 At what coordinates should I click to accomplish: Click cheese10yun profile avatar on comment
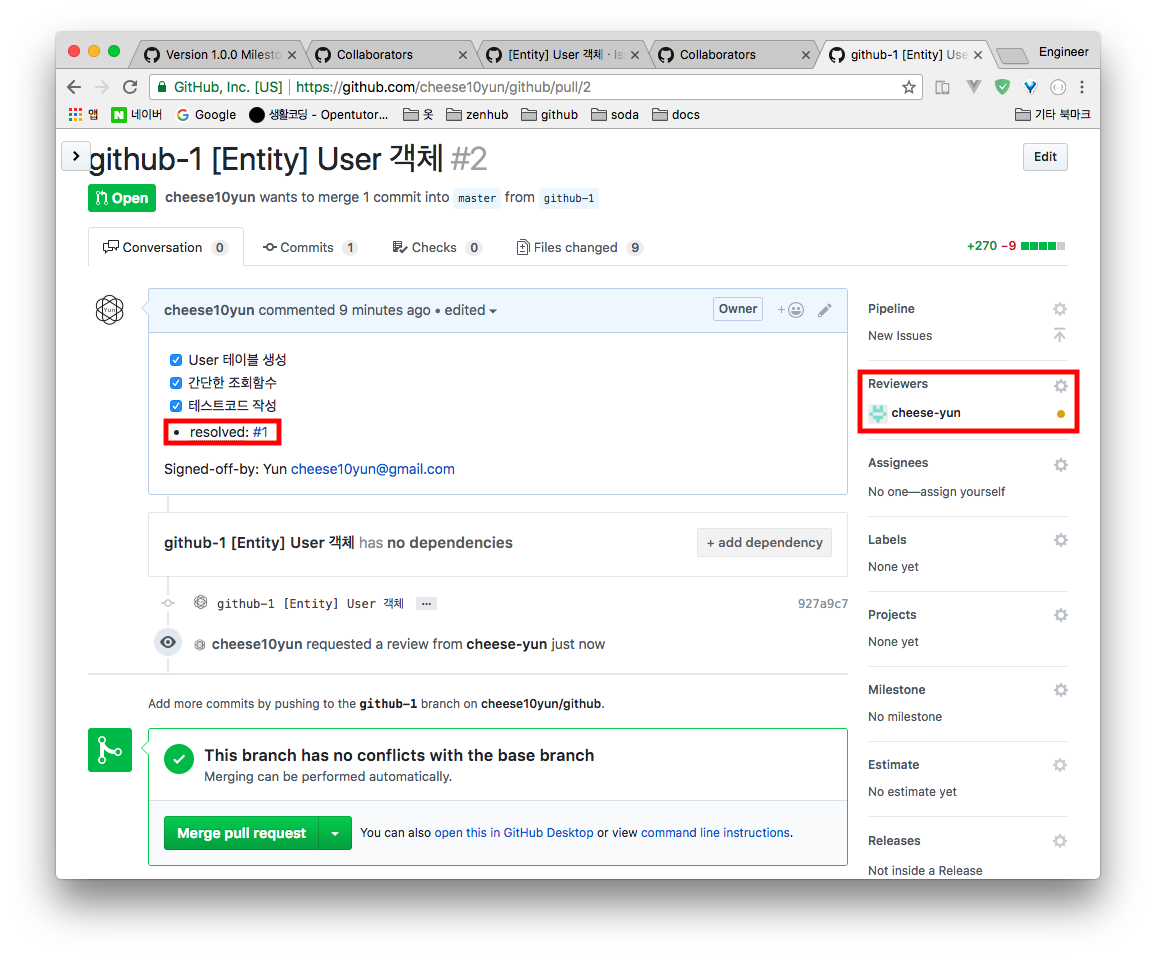109,310
